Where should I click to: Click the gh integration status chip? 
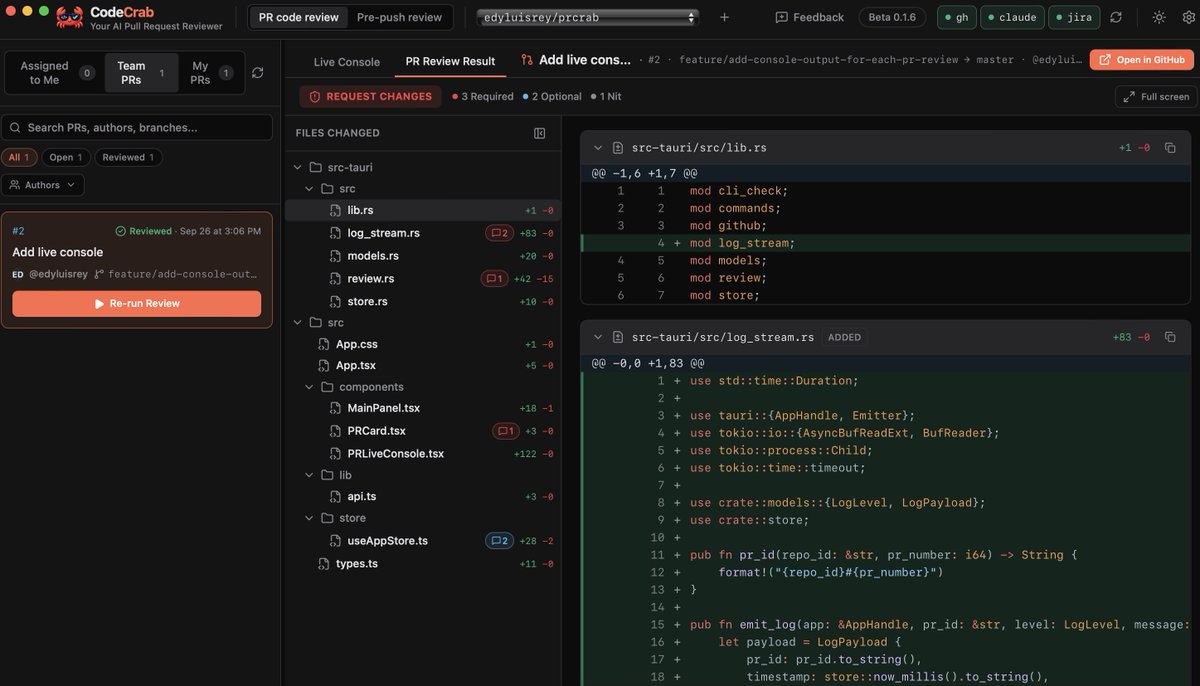tap(956, 17)
